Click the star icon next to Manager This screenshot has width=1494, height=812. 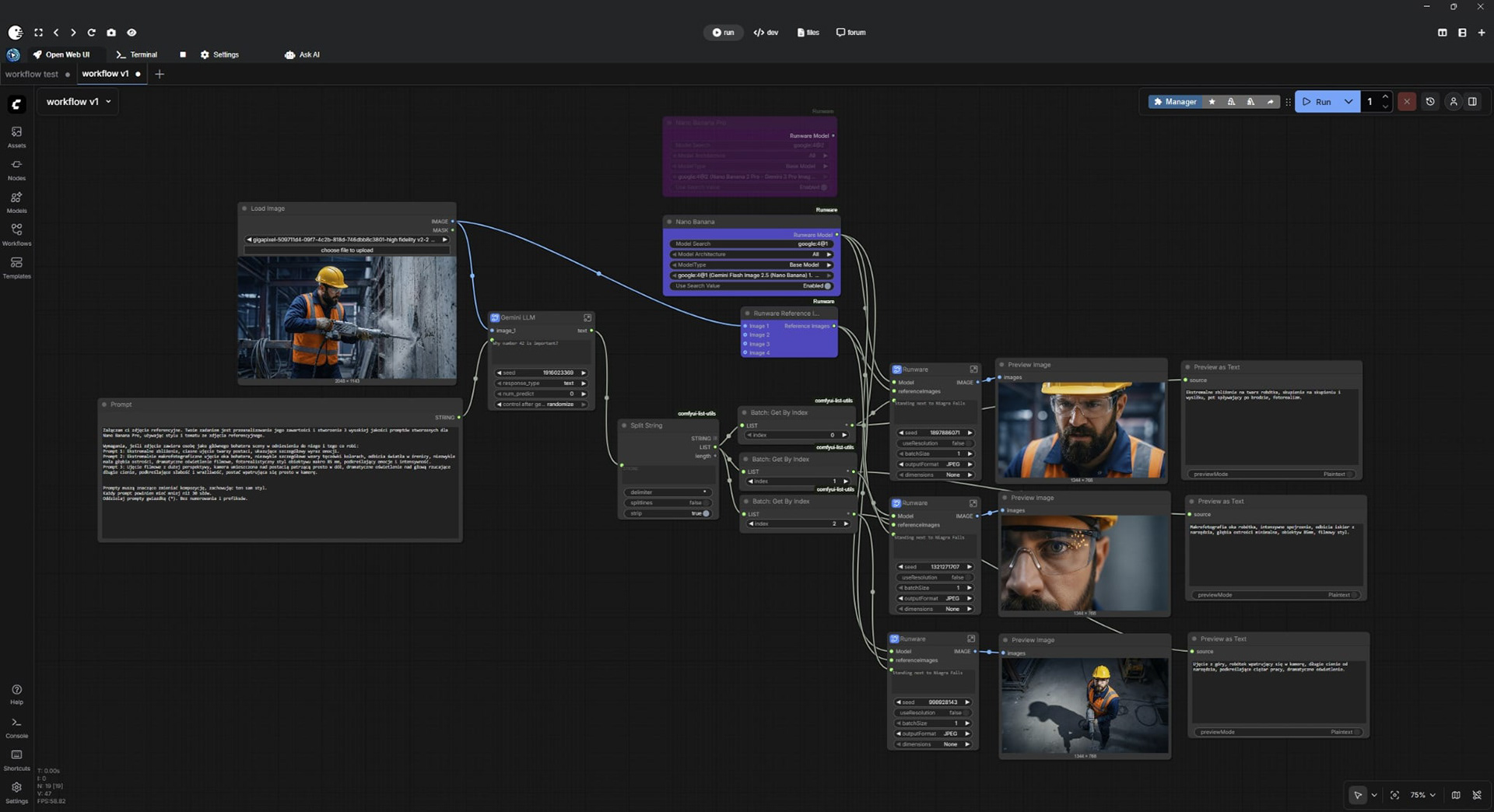(1212, 102)
